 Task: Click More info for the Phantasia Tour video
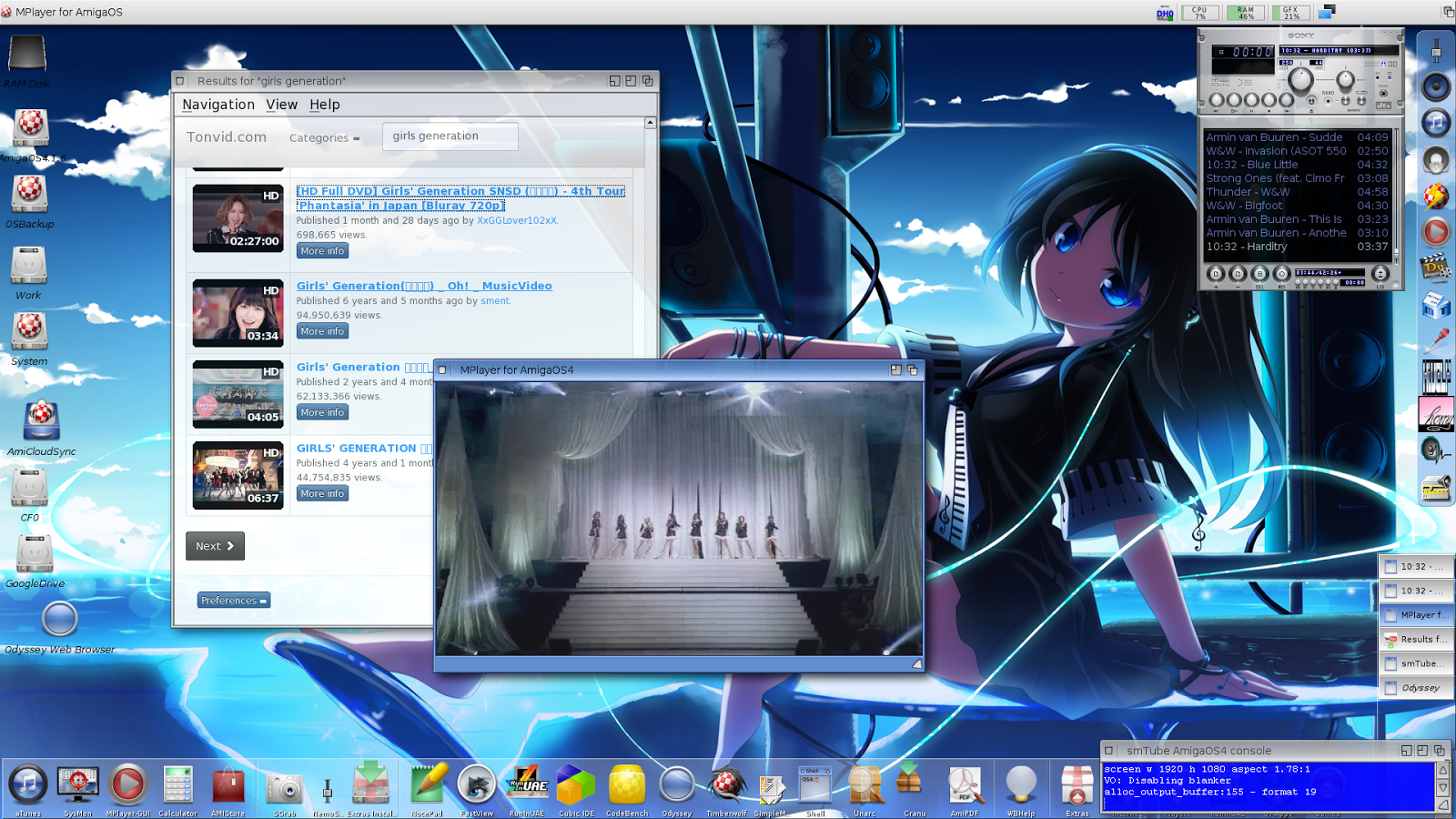tap(323, 251)
